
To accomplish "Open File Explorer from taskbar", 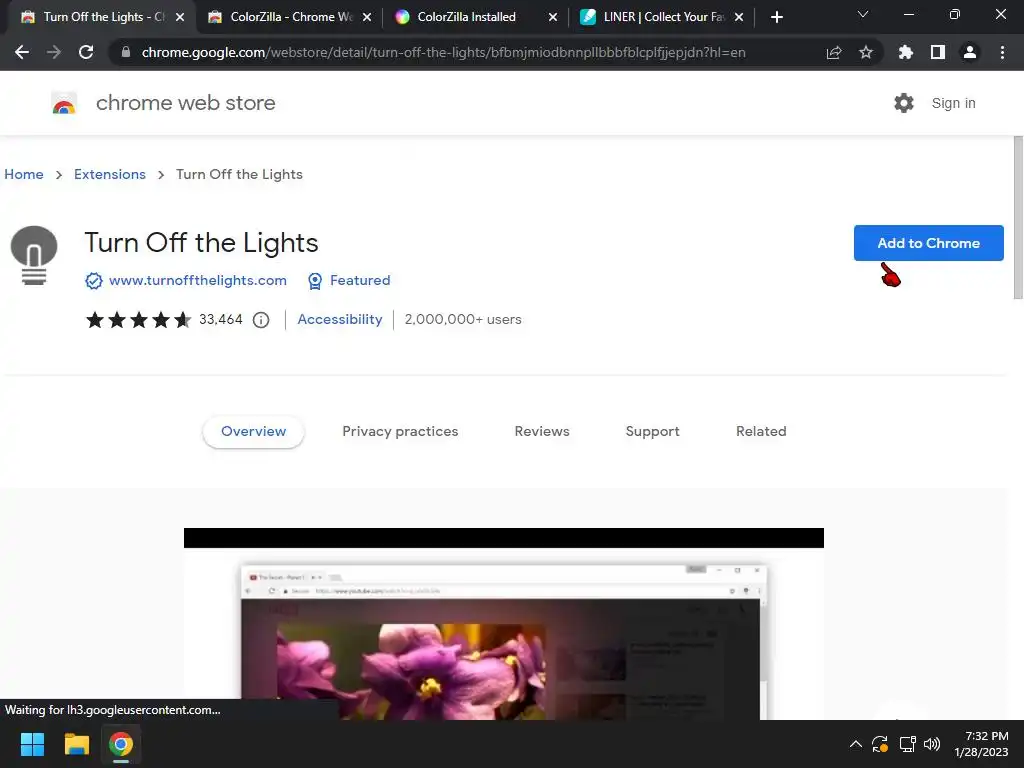I will tap(76, 744).
